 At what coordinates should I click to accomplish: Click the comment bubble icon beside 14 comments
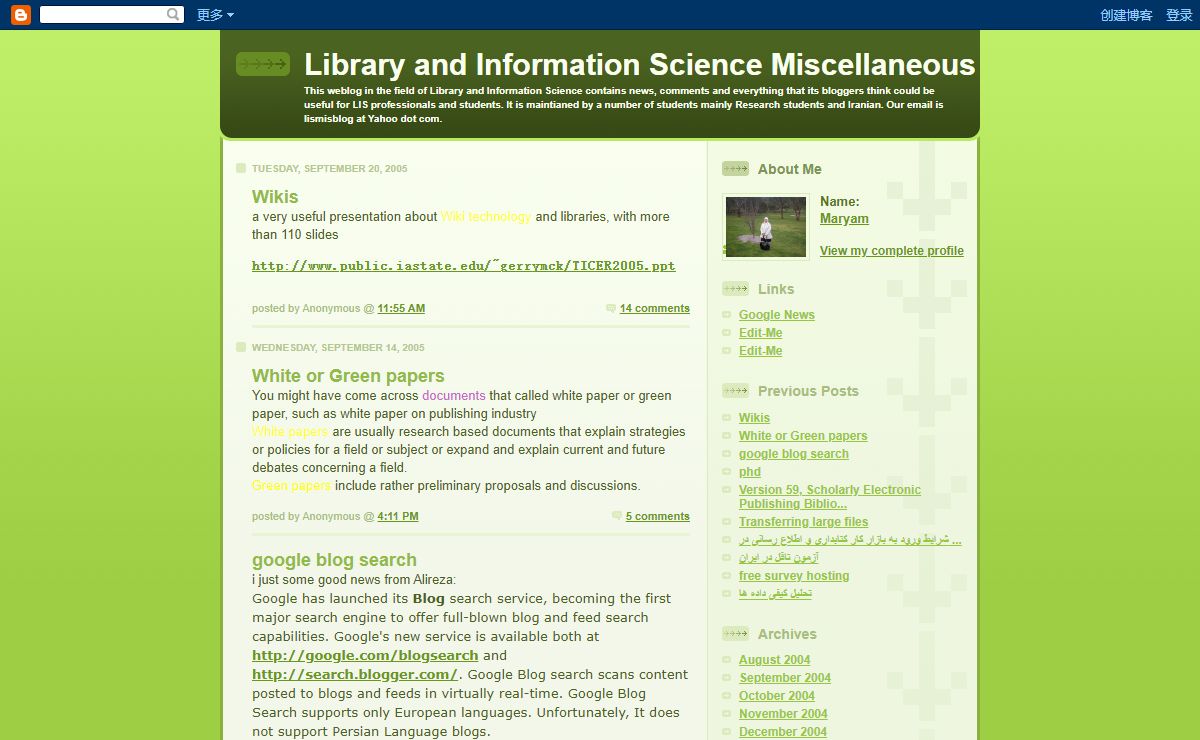coord(611,308)
